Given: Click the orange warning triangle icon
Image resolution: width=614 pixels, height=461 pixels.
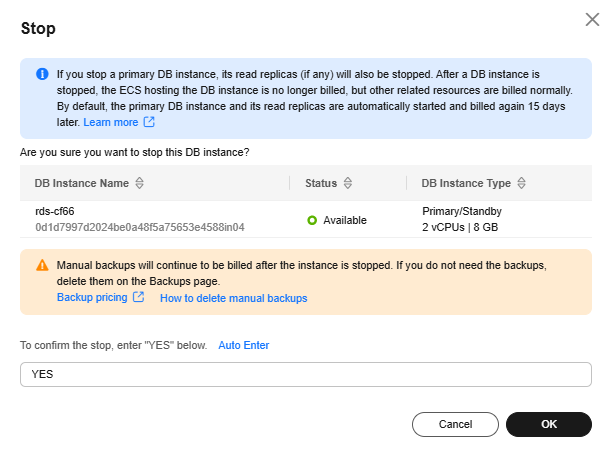Looking at the screenshot, I should 42,266.
